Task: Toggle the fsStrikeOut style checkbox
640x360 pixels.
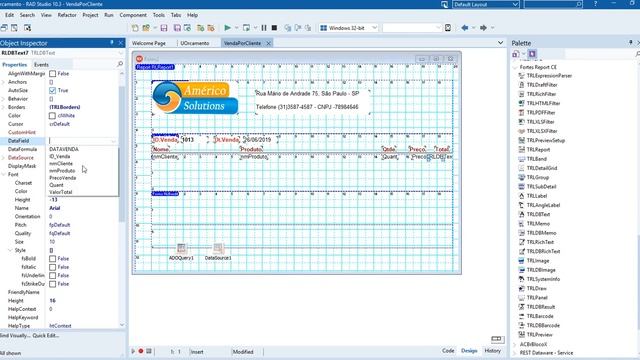Action: (52, 284)
